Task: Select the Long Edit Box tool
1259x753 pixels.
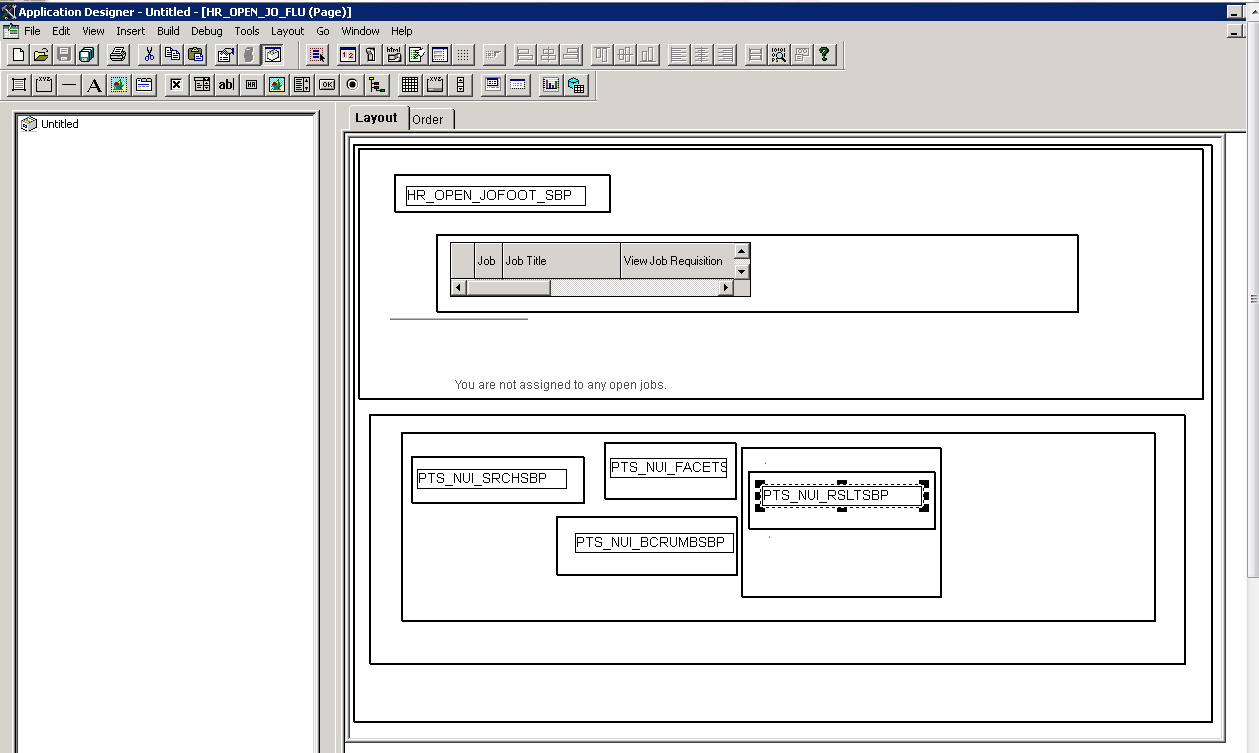Action: [302, 85]
